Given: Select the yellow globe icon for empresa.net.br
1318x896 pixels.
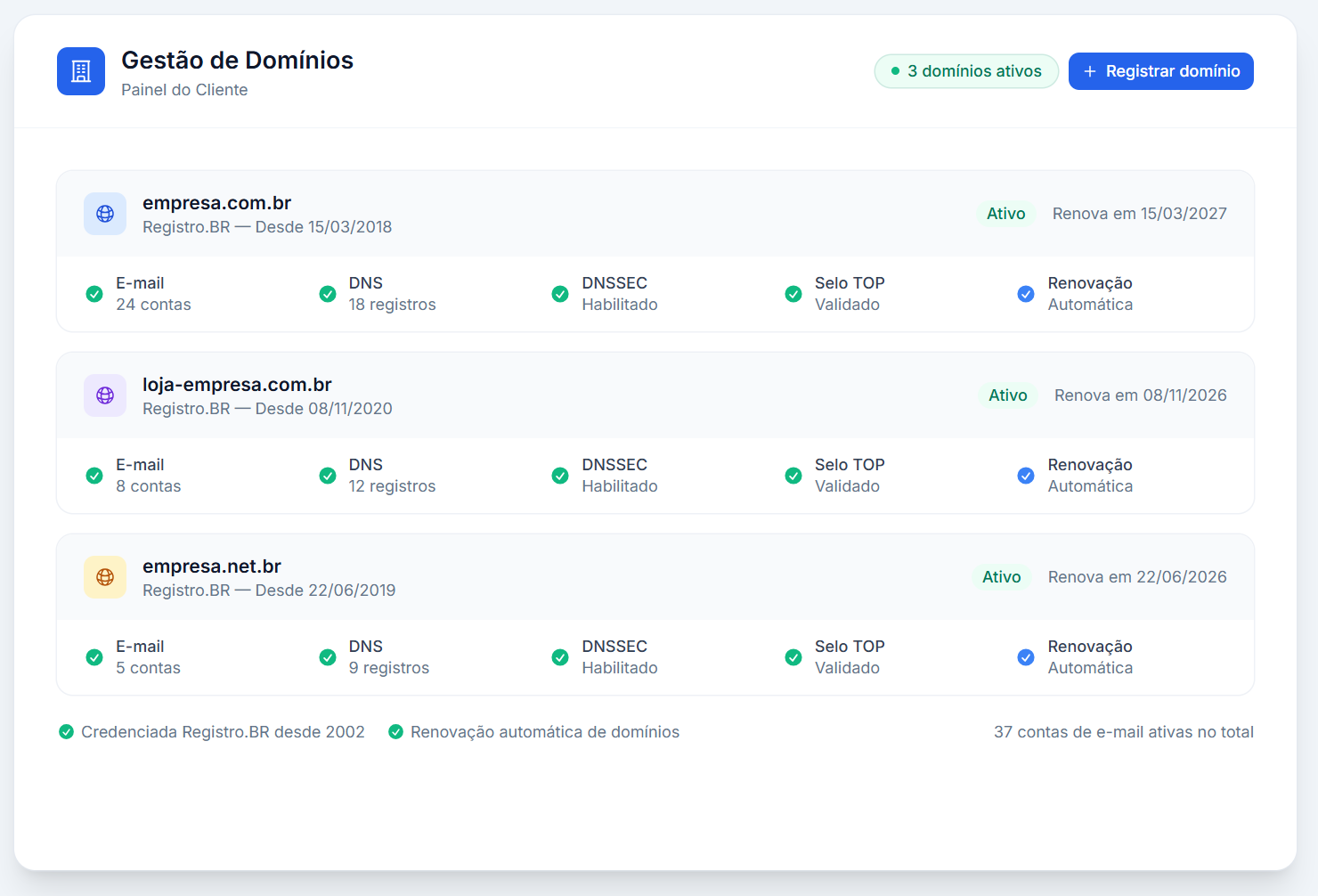Looking at the screenshot, I should [104, 577].
